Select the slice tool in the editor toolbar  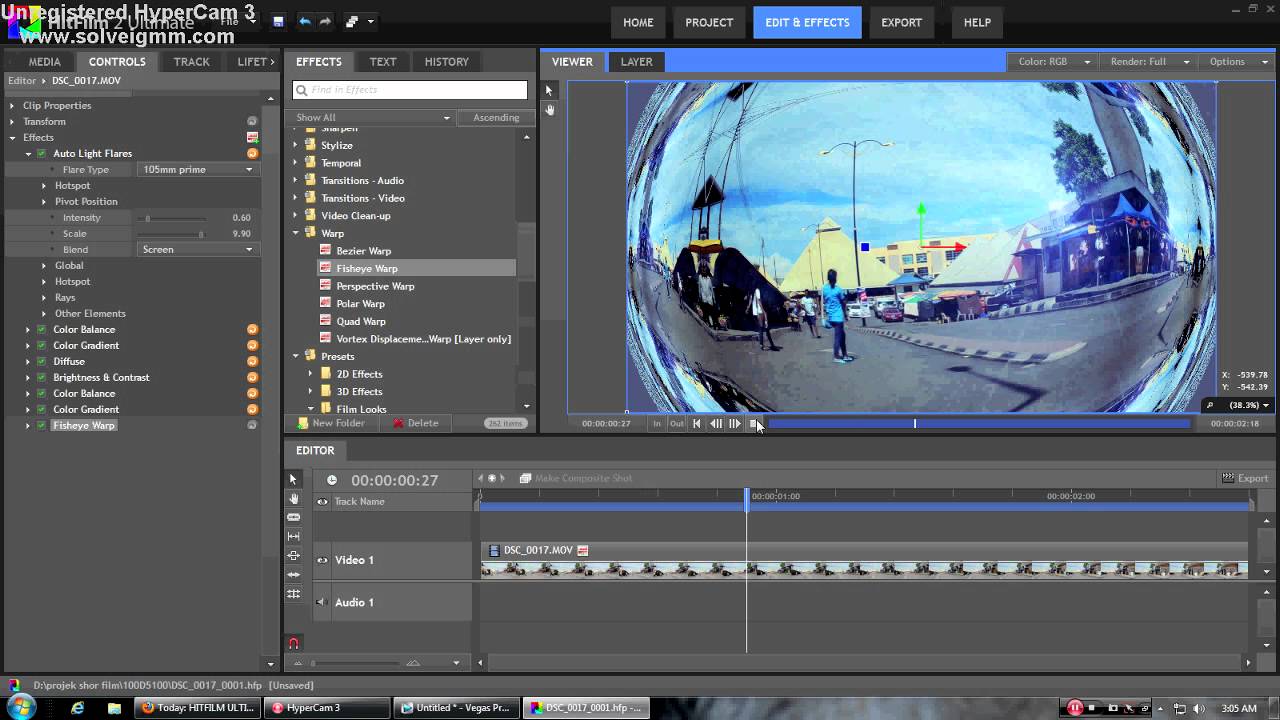[x=293, y=517]
